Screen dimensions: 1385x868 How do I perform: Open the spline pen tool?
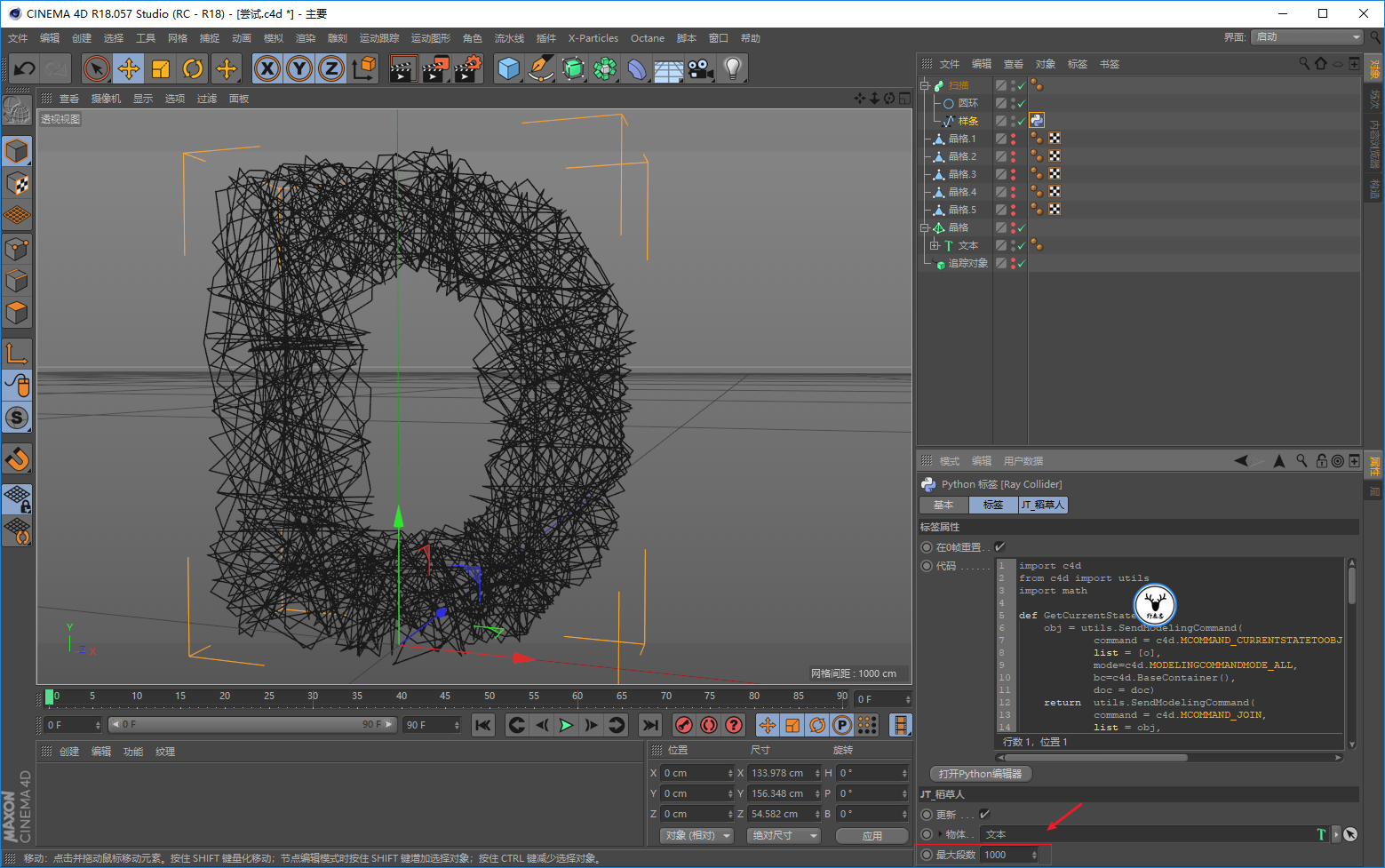coord(541,68)
